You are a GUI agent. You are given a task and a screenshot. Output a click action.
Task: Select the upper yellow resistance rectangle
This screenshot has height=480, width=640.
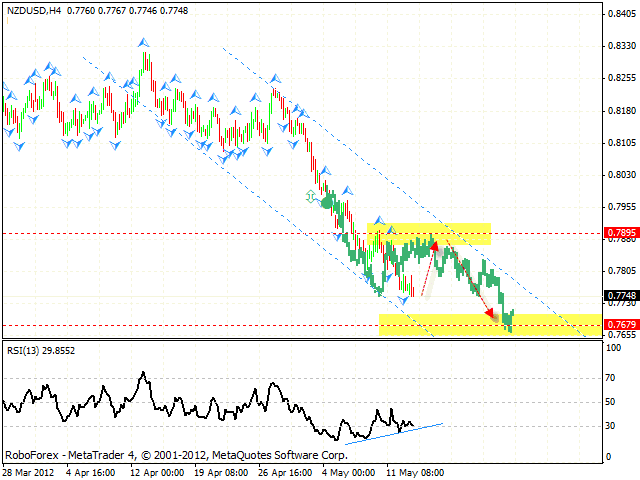[429, 234]
